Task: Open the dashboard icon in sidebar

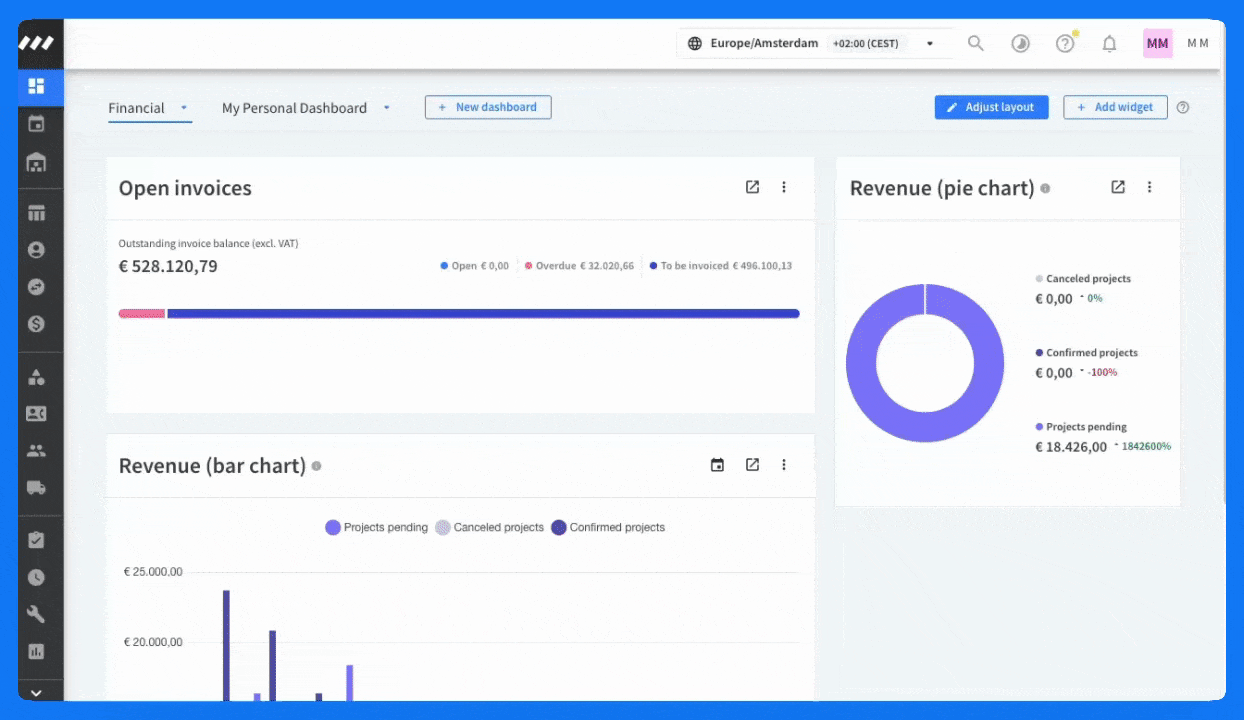Action: pos(36,86)
